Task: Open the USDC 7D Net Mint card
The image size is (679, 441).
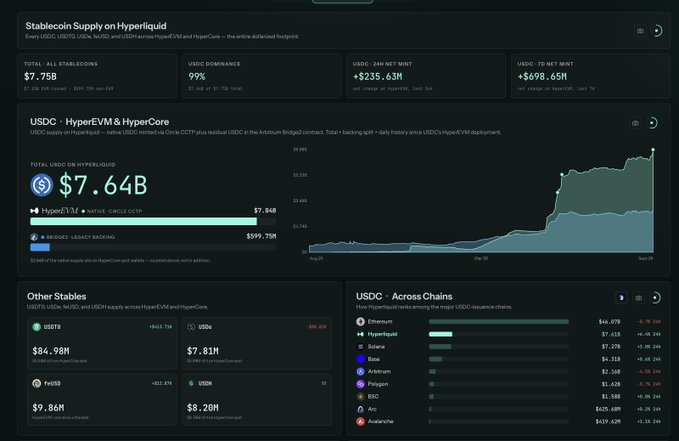Action: (x=591, y=76)
